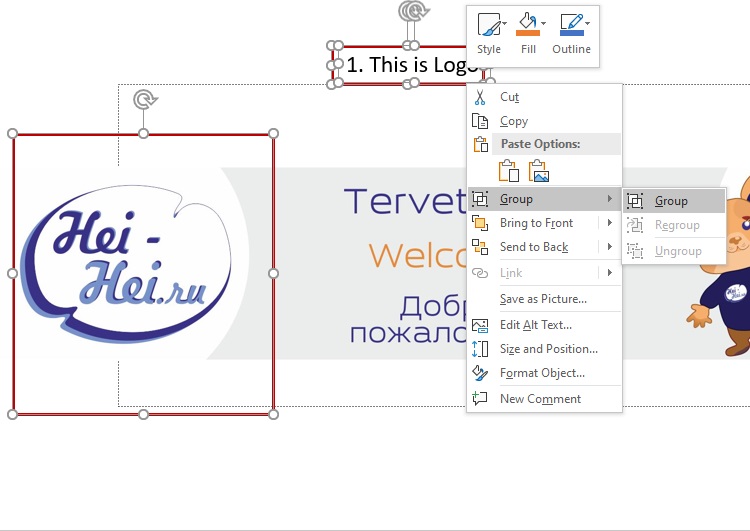
Task: Open the Group submenu entry
Action: pos(544,199)
